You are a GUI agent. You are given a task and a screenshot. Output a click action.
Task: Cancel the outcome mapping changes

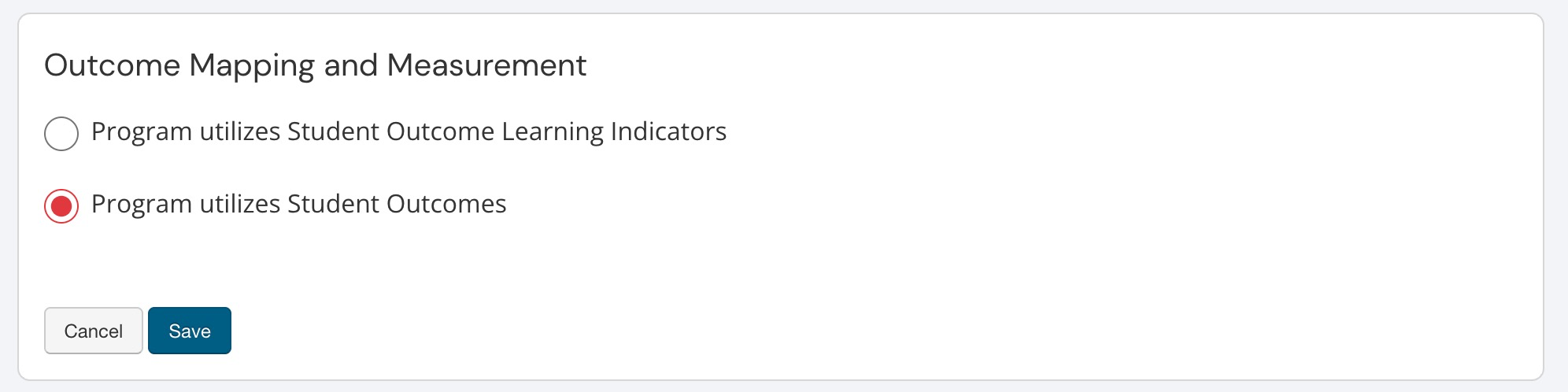pyautogui.click(x=93, y=331)
